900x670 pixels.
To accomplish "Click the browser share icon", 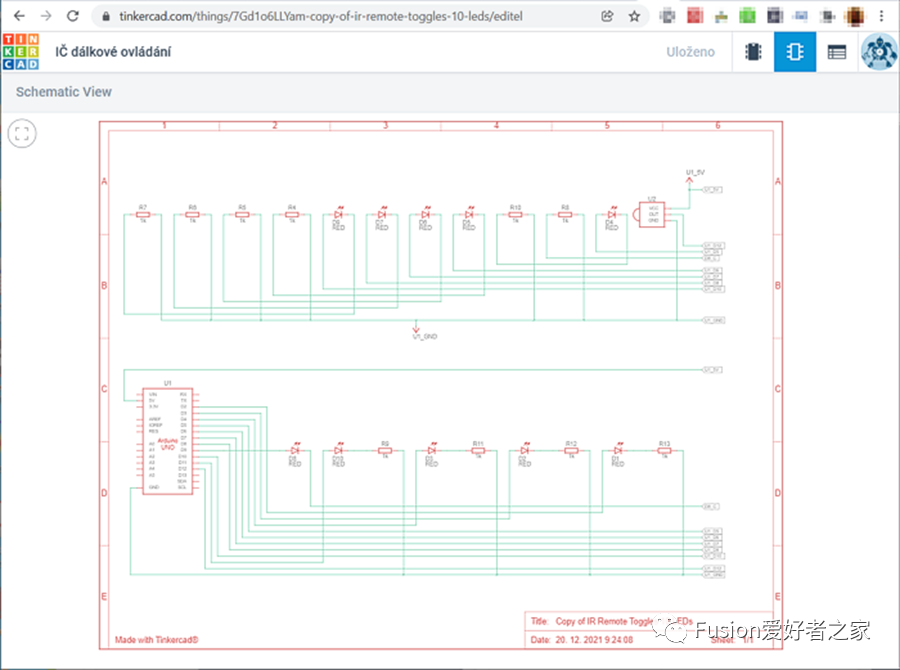I will [607, 16].
